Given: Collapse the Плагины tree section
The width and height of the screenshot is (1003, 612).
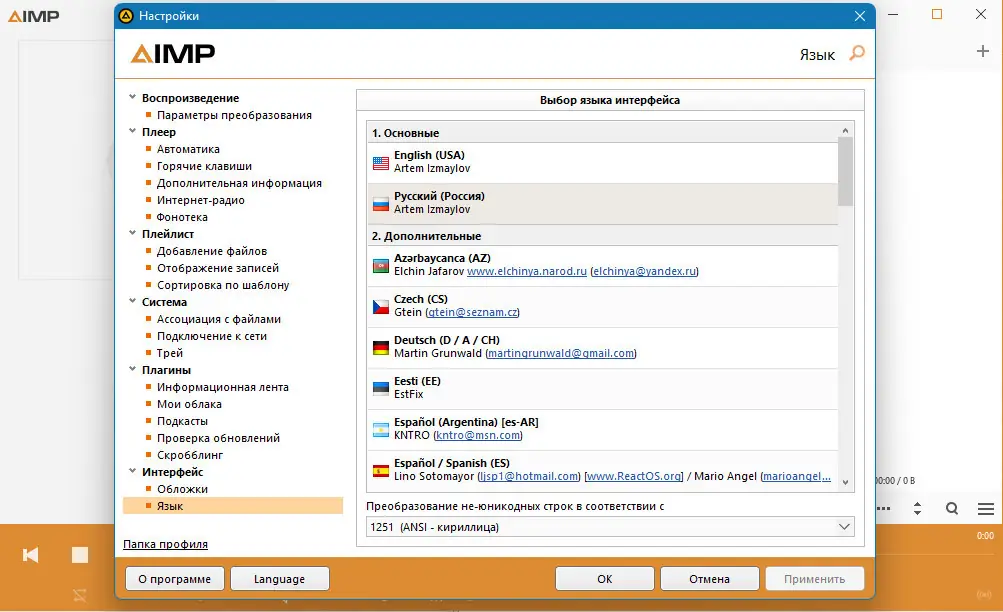Looking at the screenshot, I should coord(132,369).
